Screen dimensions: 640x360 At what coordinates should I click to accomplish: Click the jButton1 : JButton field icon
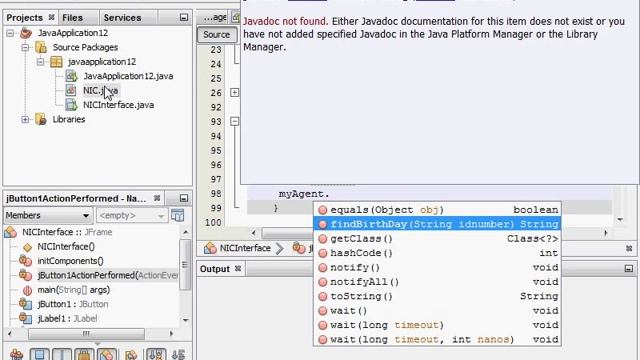pos(25,304)
